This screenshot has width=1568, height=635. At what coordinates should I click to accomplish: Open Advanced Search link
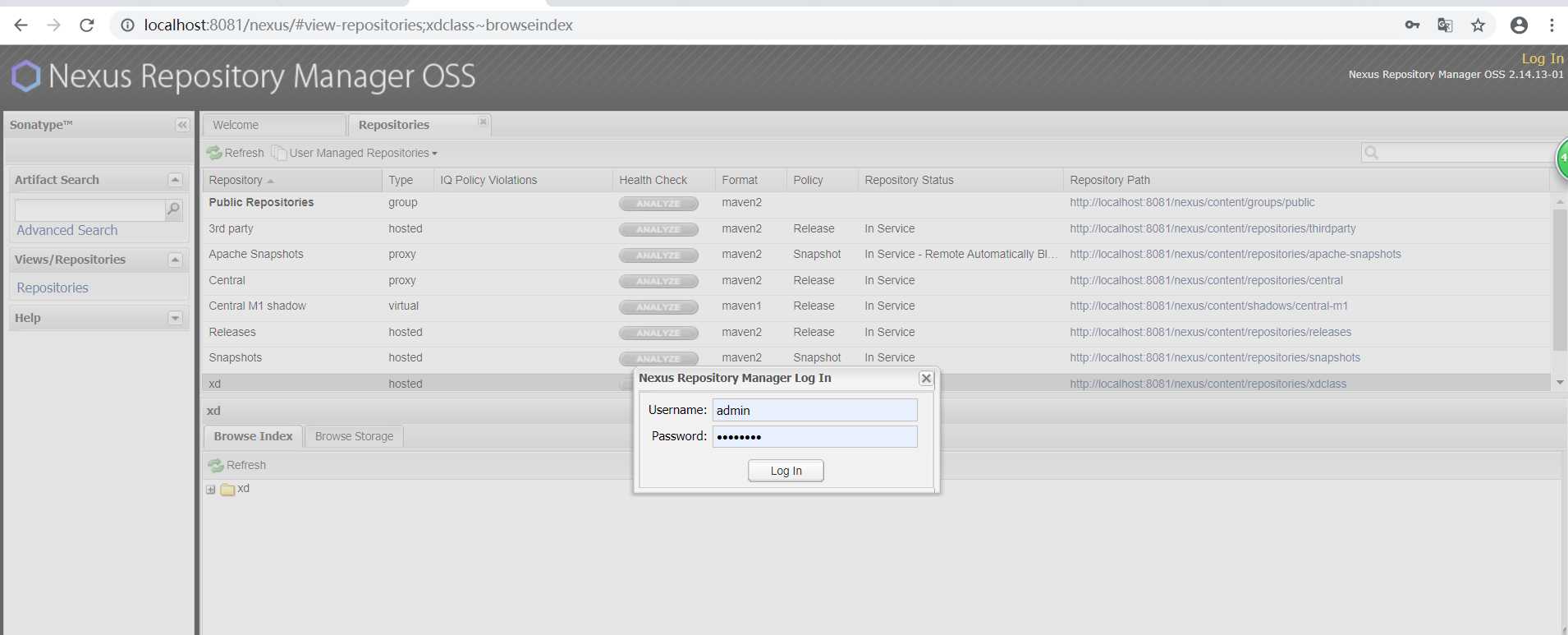(x=67, y=231)
